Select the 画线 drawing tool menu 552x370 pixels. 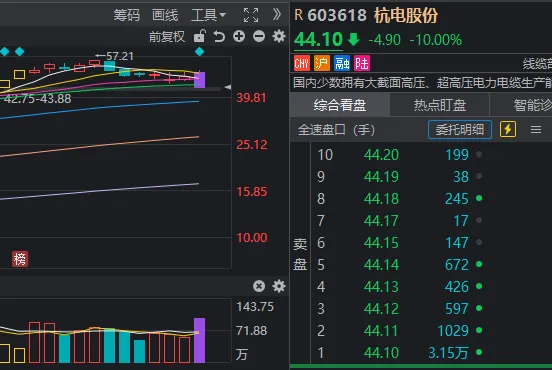click(x=165, y=15)
